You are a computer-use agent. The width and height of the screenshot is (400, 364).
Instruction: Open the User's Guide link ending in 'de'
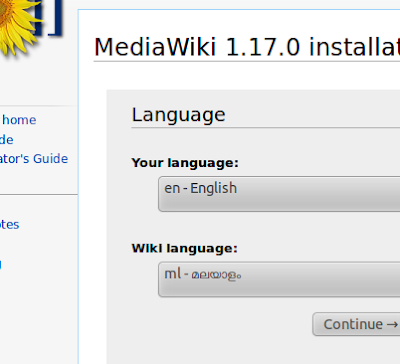click(x=6, y=140)
